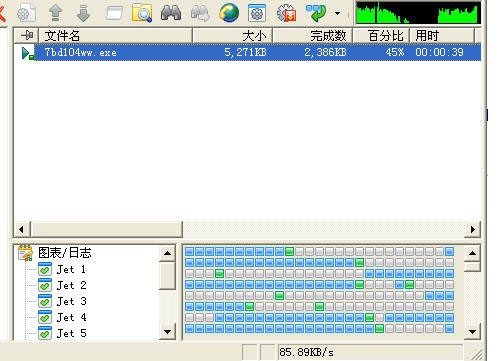500x361 pixels.
Task: Click the tree panel's scroll up arrow
Action: point(167,253)
